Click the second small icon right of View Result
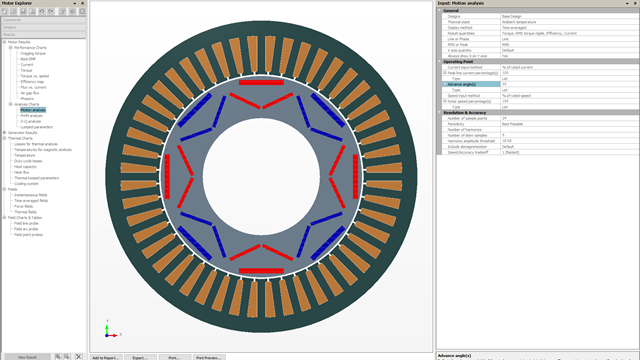 (x=67, y=357)
